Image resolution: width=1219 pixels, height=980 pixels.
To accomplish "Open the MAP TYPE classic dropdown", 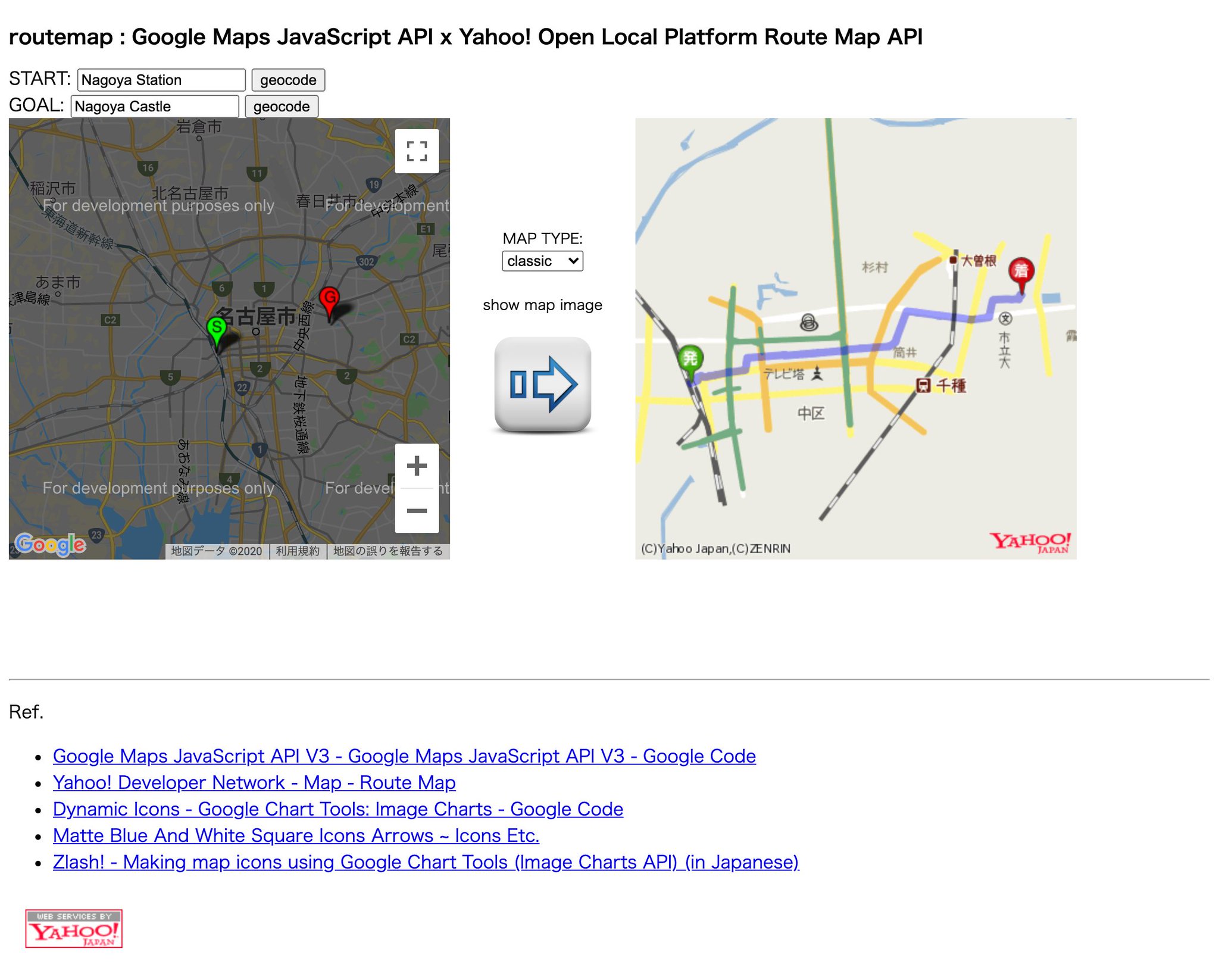I will click(x=542, y=261).
